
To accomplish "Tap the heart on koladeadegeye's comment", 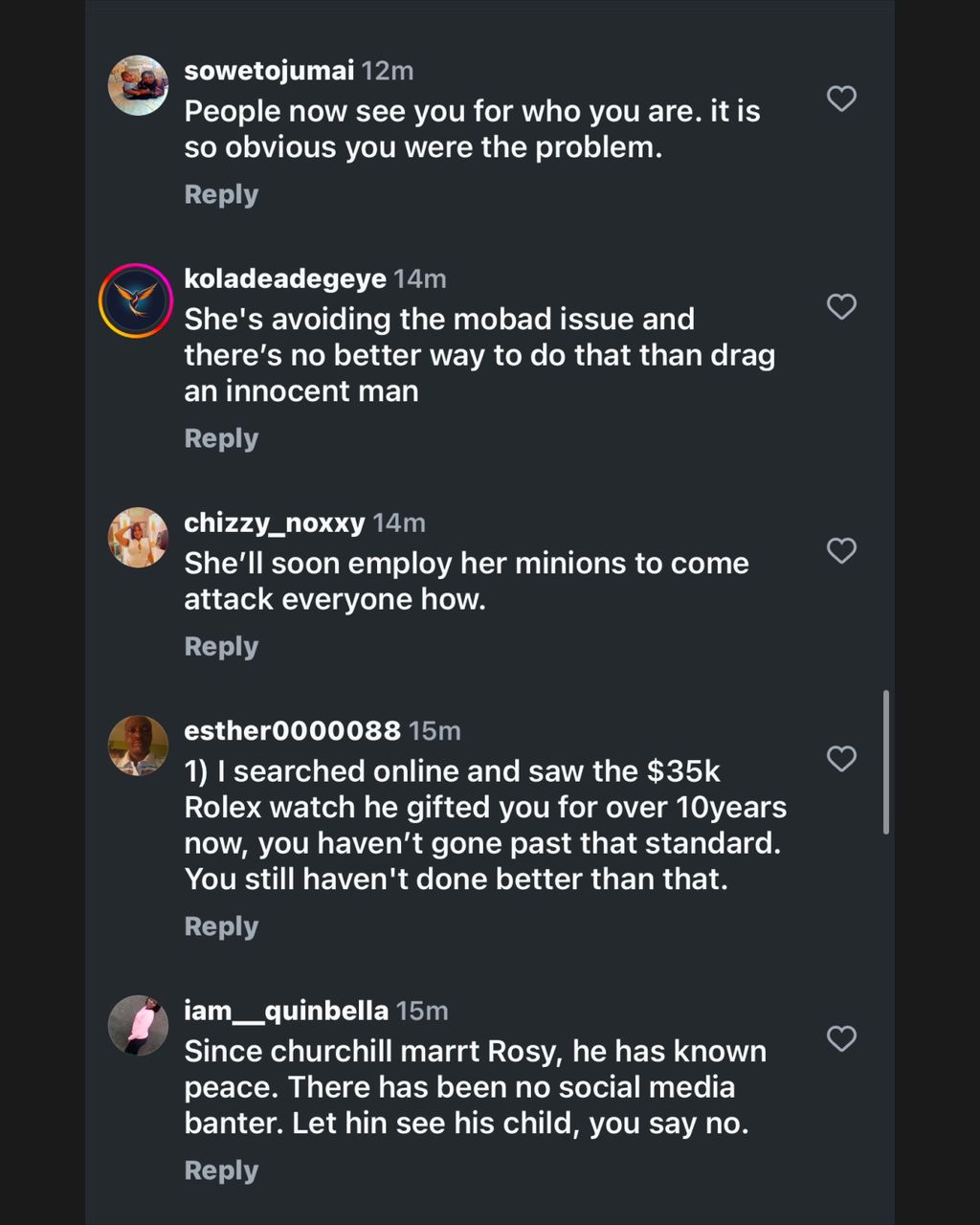I will point(841,306).
